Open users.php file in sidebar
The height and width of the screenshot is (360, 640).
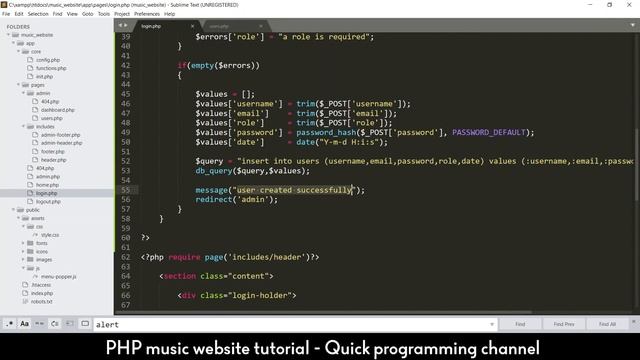[x=52, y=118]
